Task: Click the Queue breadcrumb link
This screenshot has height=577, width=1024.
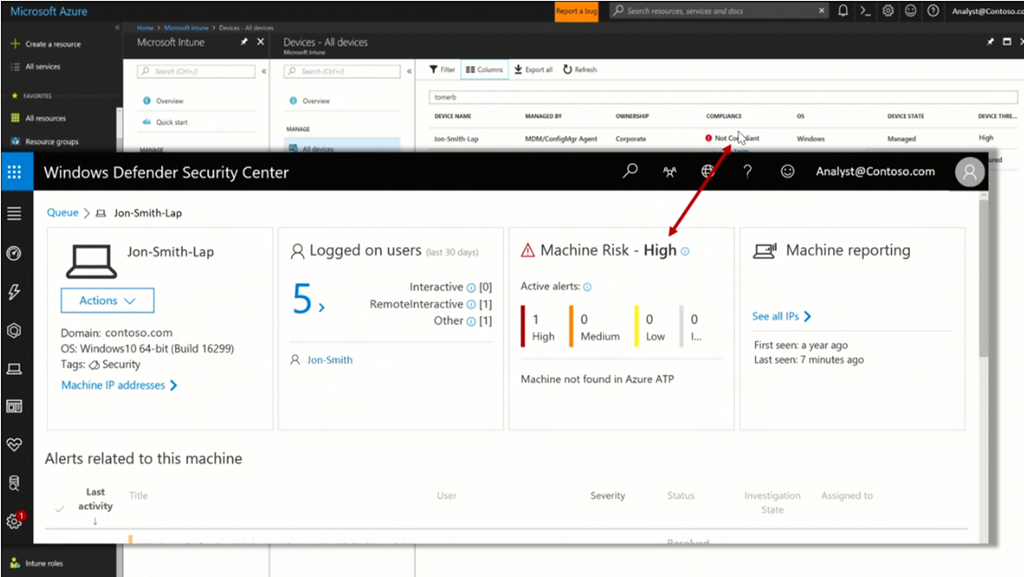Action: click(x=62, y=213)
